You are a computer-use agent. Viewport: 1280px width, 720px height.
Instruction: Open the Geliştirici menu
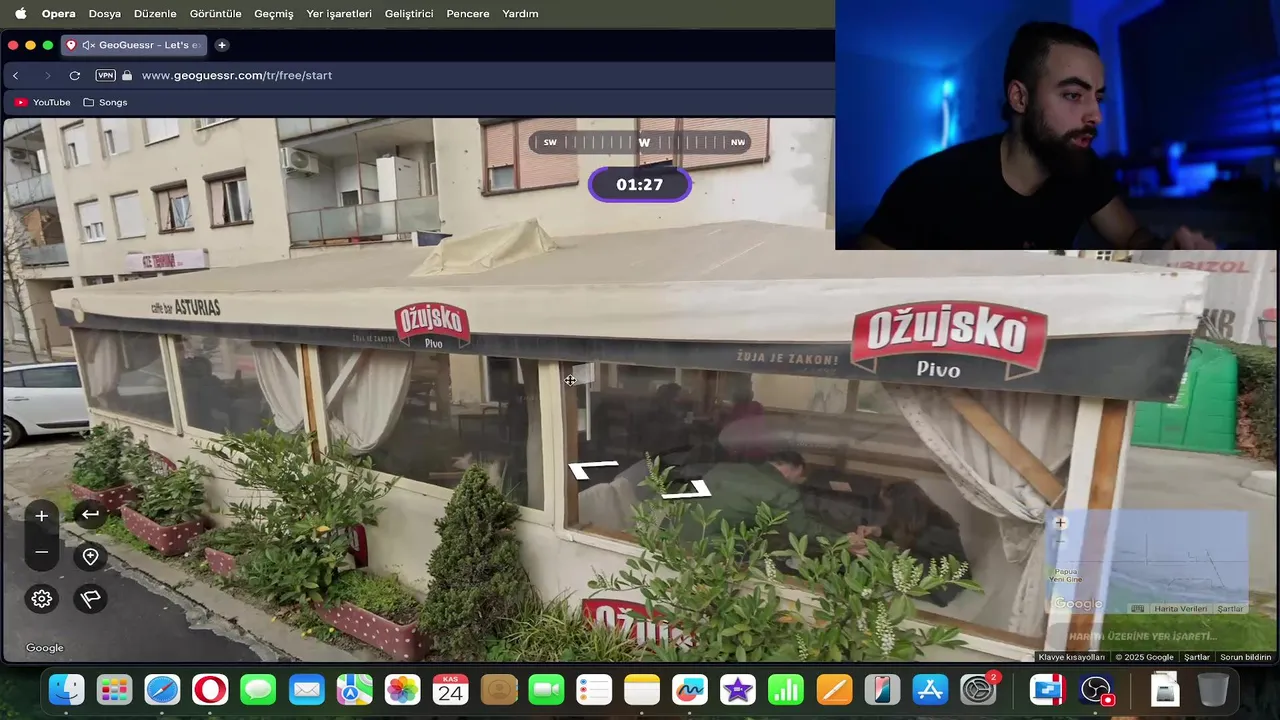(x=409, y=14)
